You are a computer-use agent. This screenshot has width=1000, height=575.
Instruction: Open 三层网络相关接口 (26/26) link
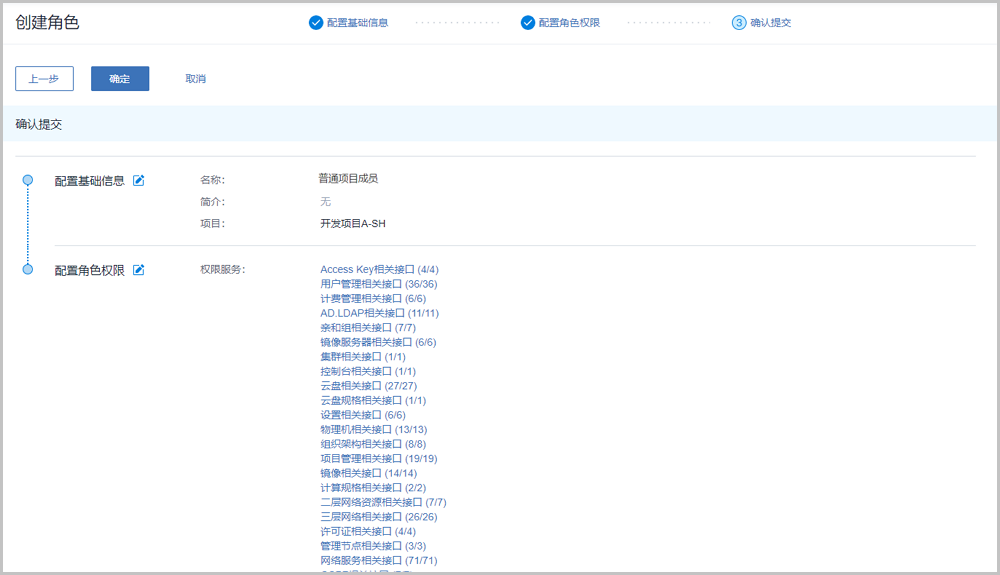pyautogui.click(x=378, y=517)
